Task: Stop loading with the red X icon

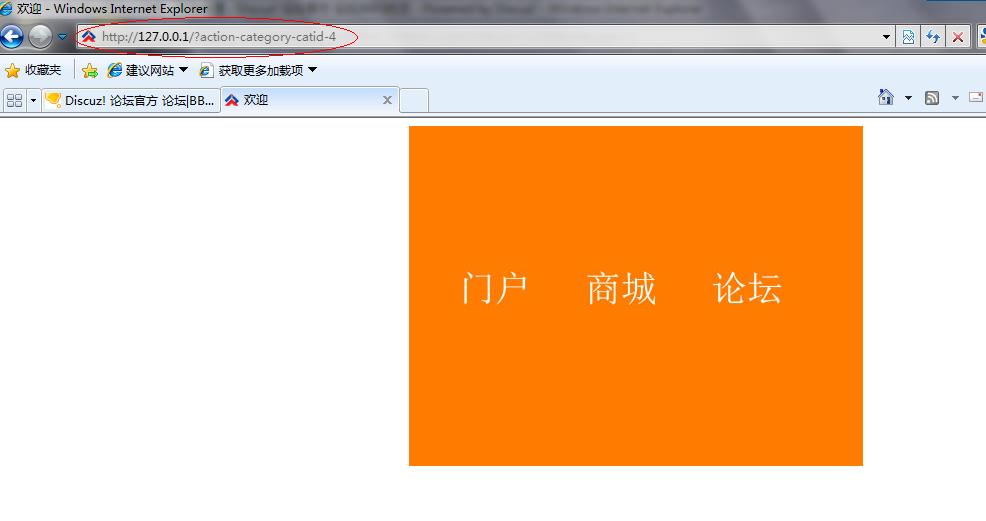Action: tap(958, 37)
